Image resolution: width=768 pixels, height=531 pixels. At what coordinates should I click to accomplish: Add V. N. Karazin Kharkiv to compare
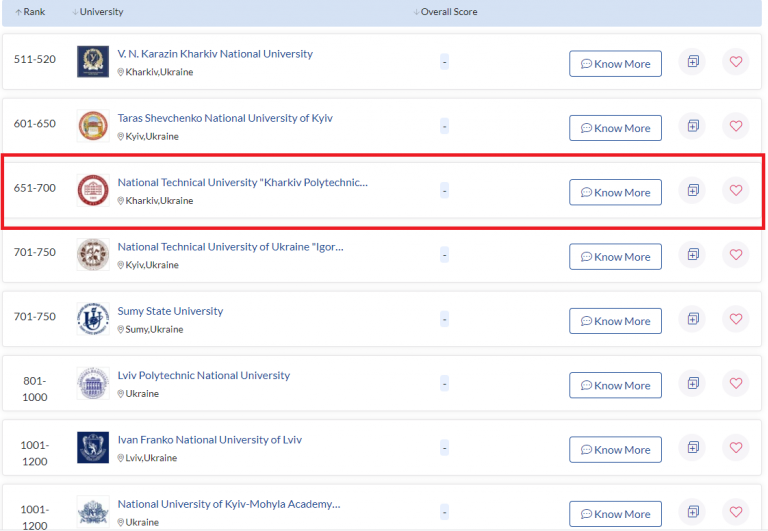(693, 62)
